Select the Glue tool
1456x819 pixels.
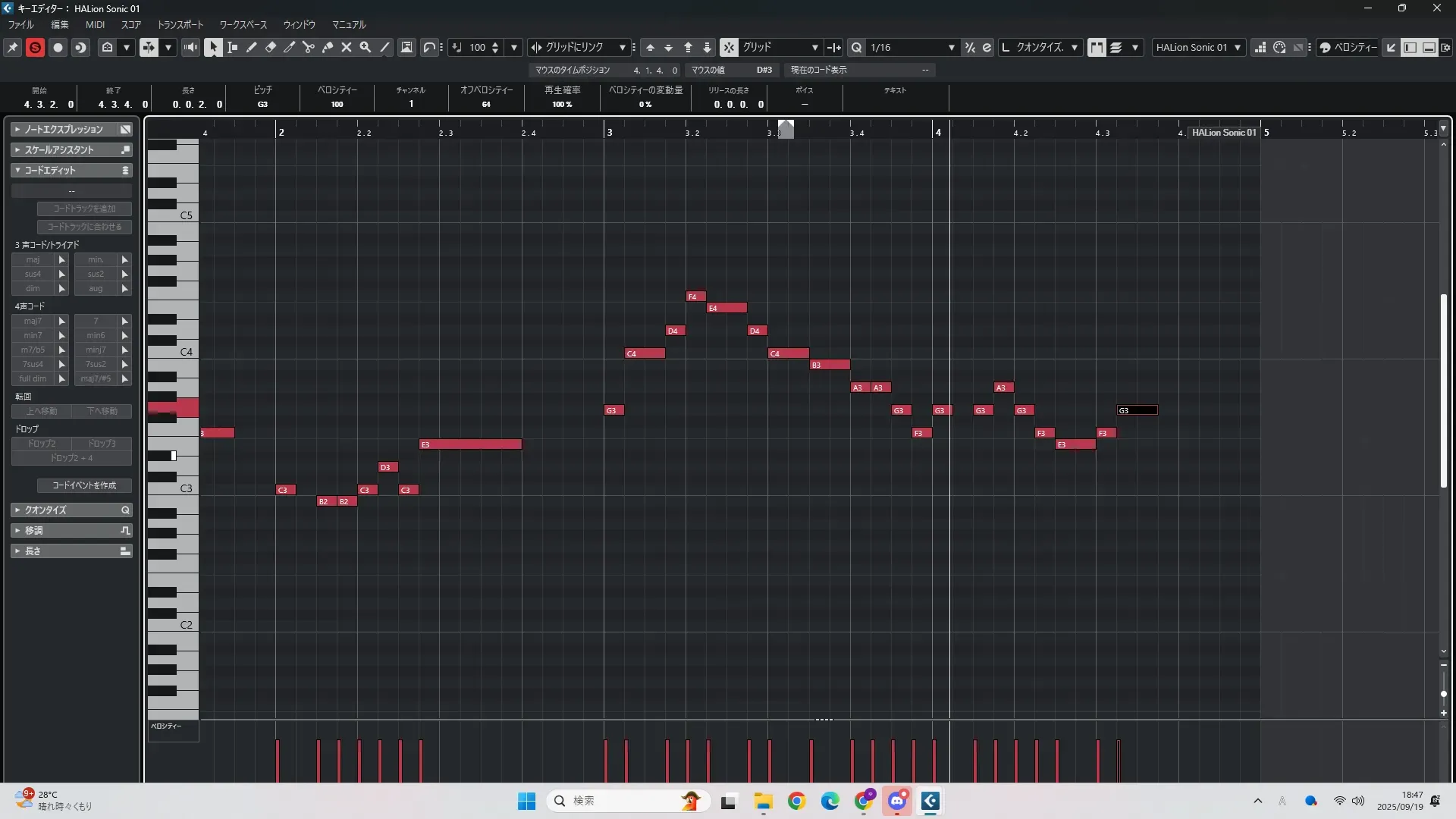327,47
